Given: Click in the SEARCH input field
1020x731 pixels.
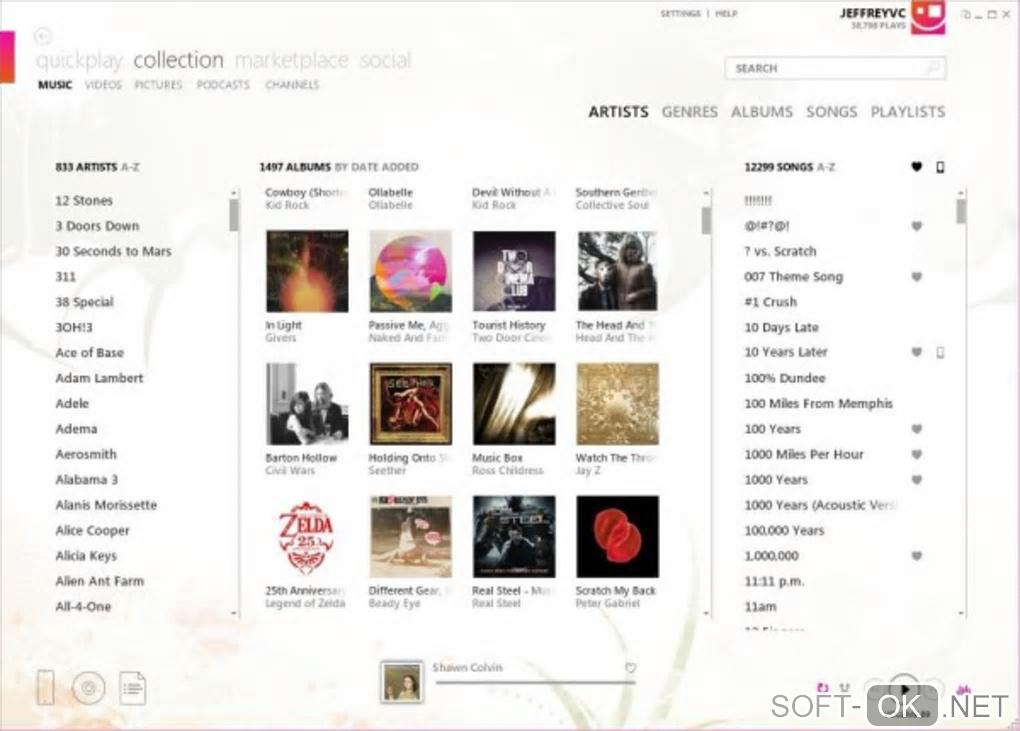Looking at the screenshot, I should 835,68.
